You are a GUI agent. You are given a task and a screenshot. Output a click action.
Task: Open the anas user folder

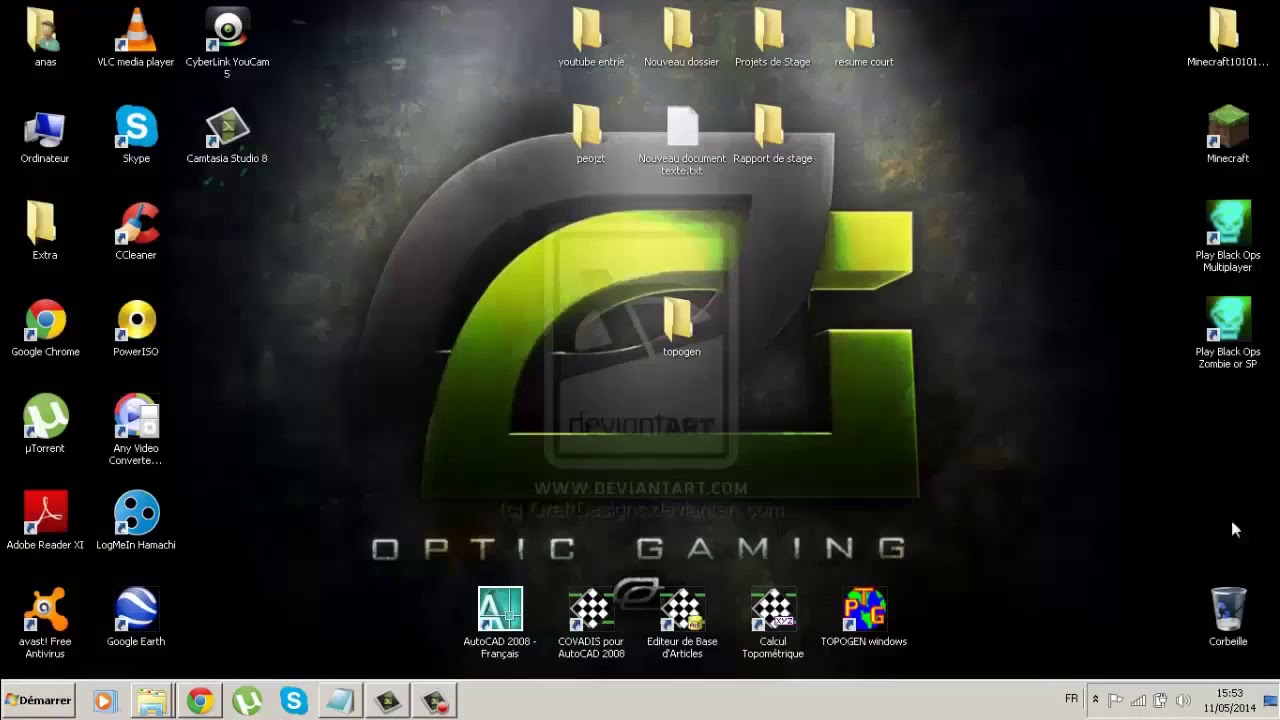(x=45, y=38)
